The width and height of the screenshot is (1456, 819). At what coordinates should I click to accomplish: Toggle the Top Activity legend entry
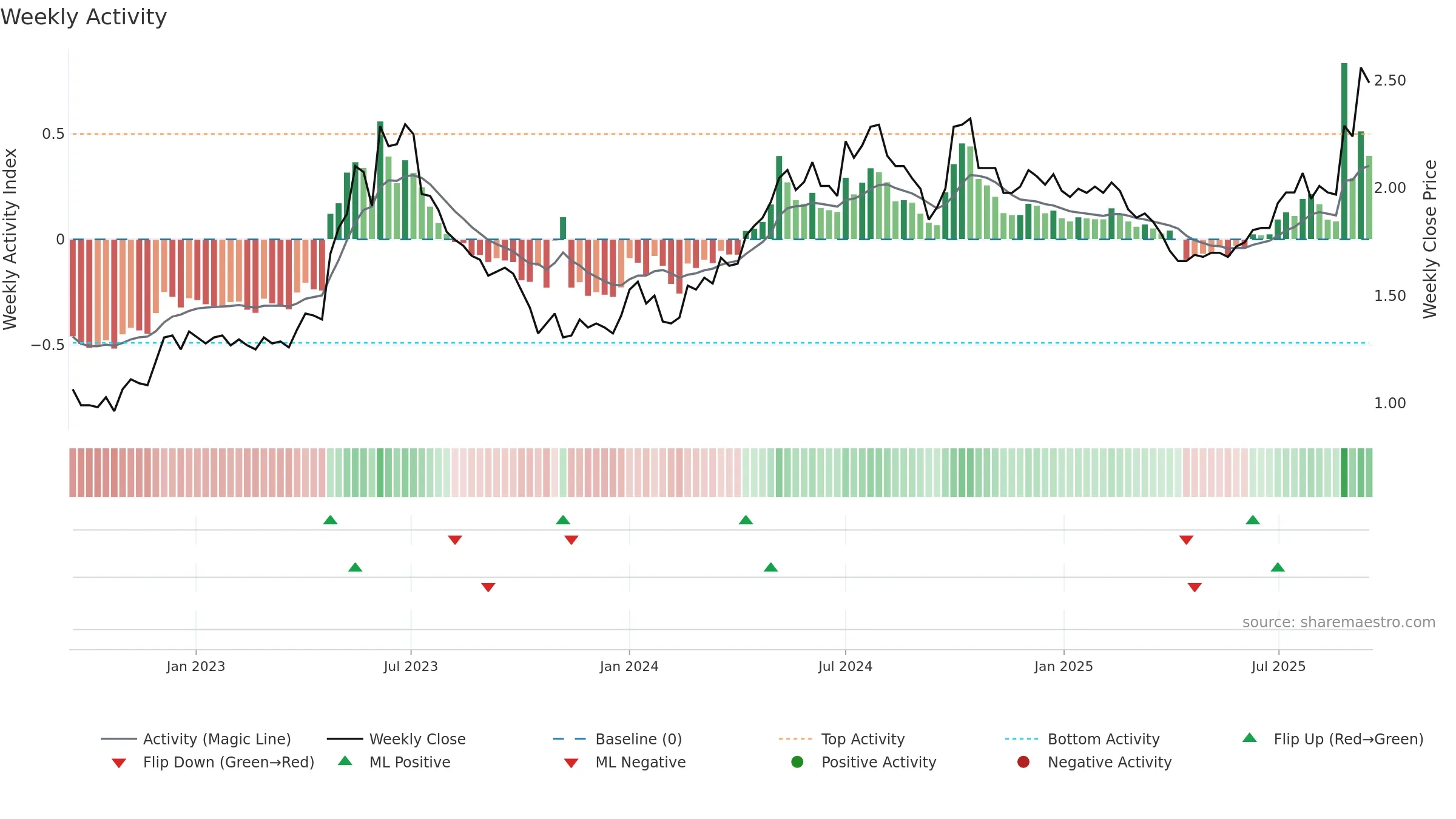841,739
